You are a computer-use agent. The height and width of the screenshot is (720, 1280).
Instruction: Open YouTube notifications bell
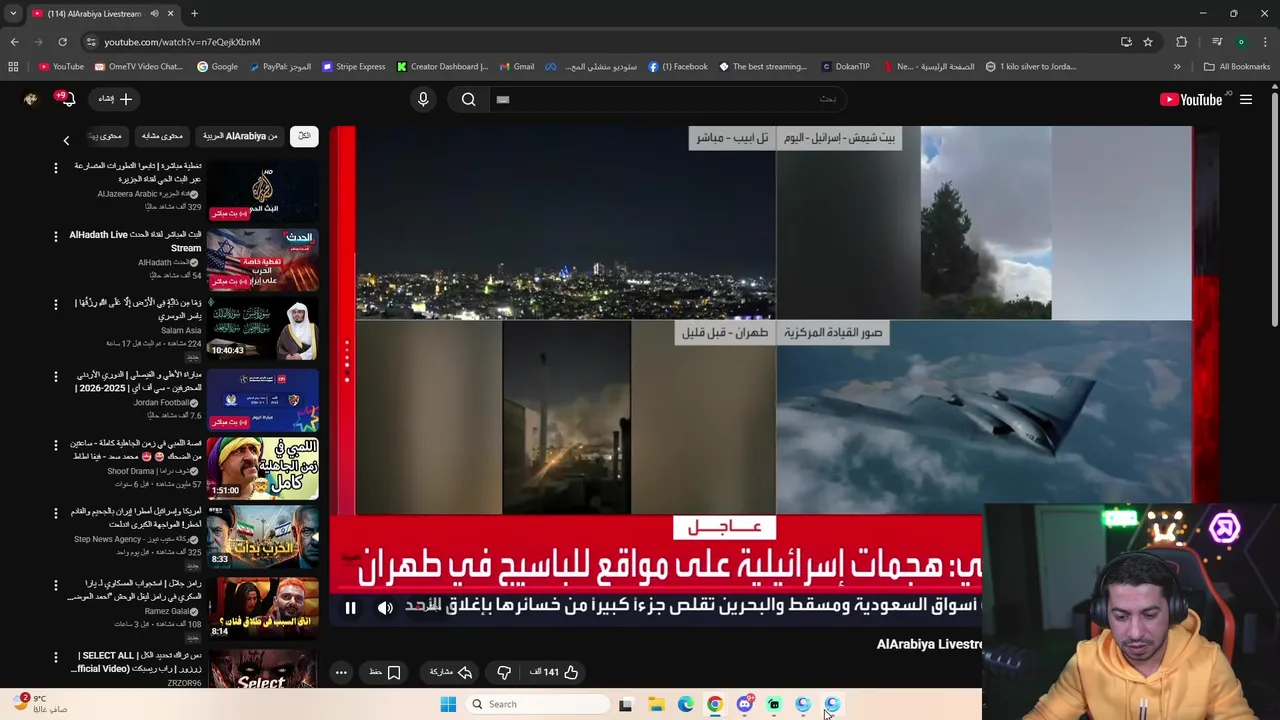(x=67, y=99)
